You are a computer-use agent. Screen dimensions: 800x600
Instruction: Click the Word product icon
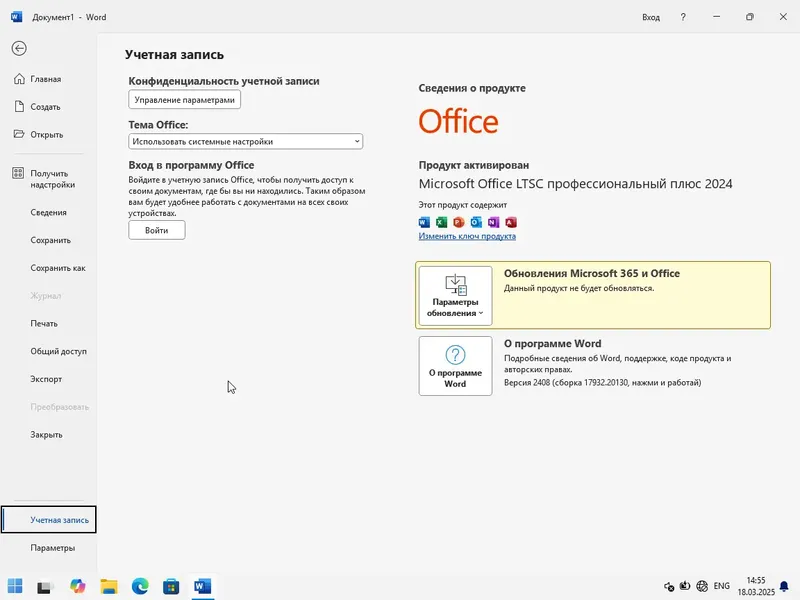(x=425, y=222)
